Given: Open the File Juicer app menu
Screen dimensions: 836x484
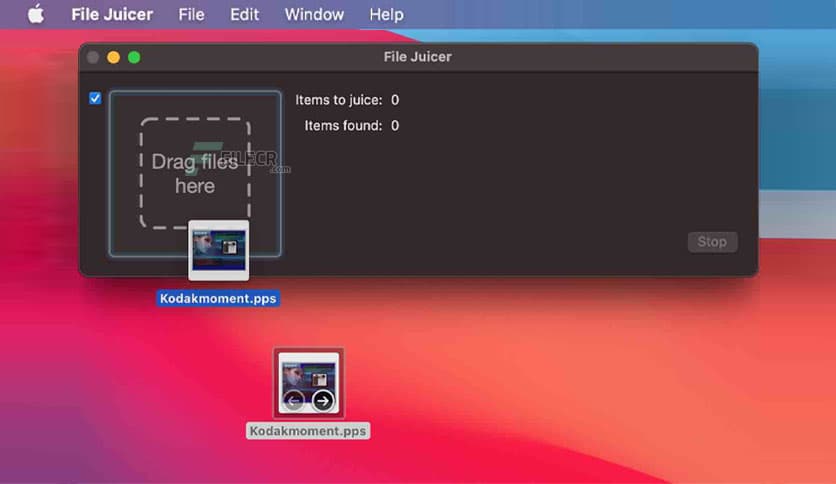Looking at the screenshot, I should pos(112,14).
